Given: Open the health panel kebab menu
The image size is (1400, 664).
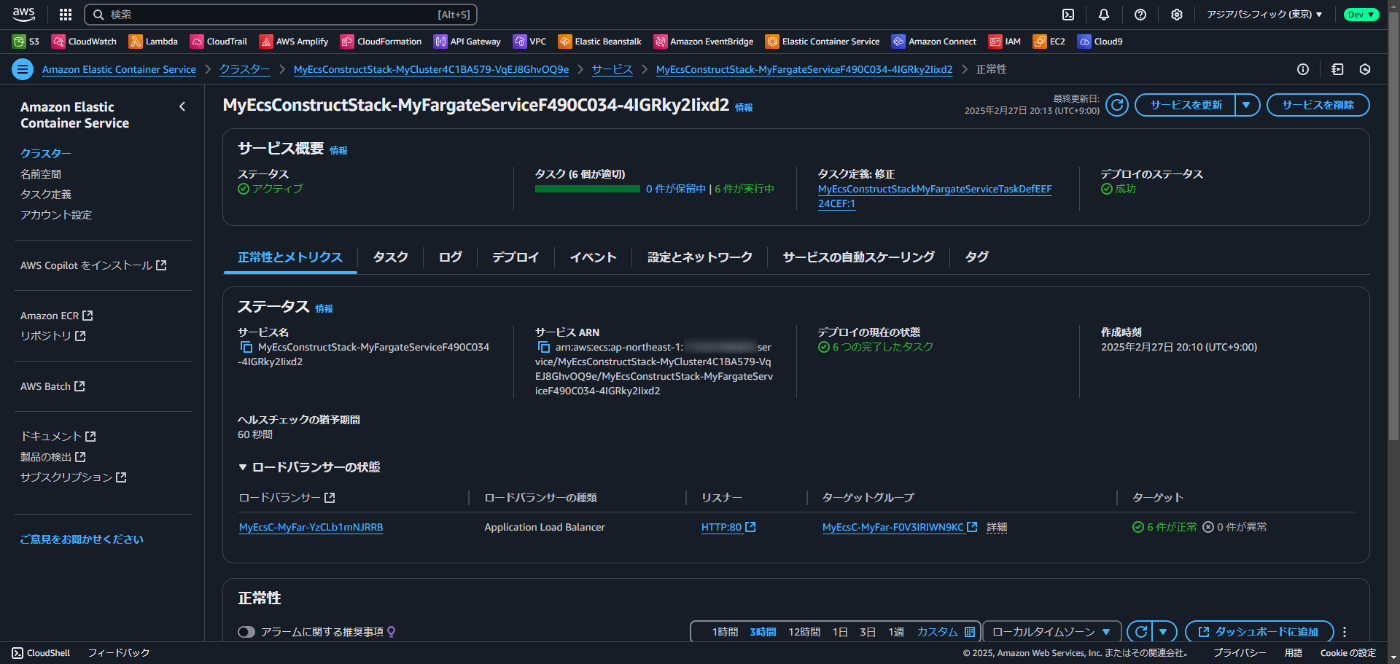Looking at the screenshot, I should click(1344, 632).
